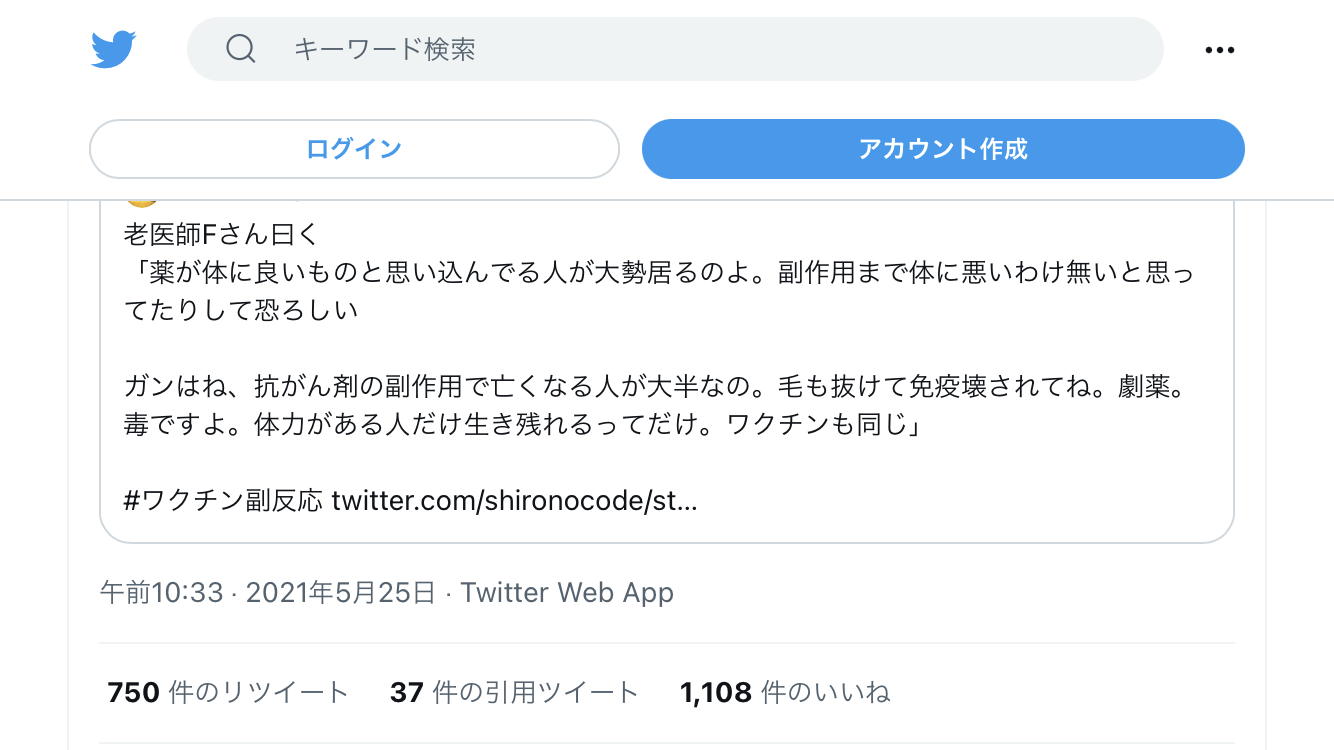
Task: Click the Twitter Web App source link
Action: [x=567, y=592]
